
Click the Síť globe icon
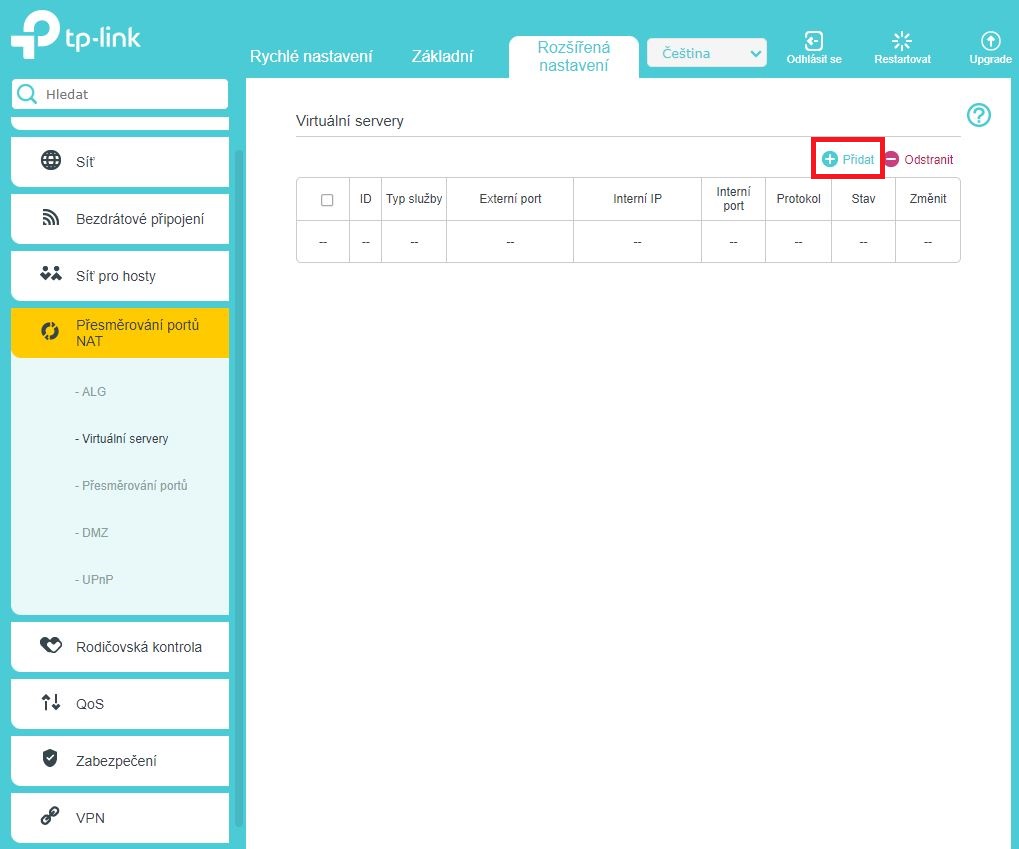[50, 161]
